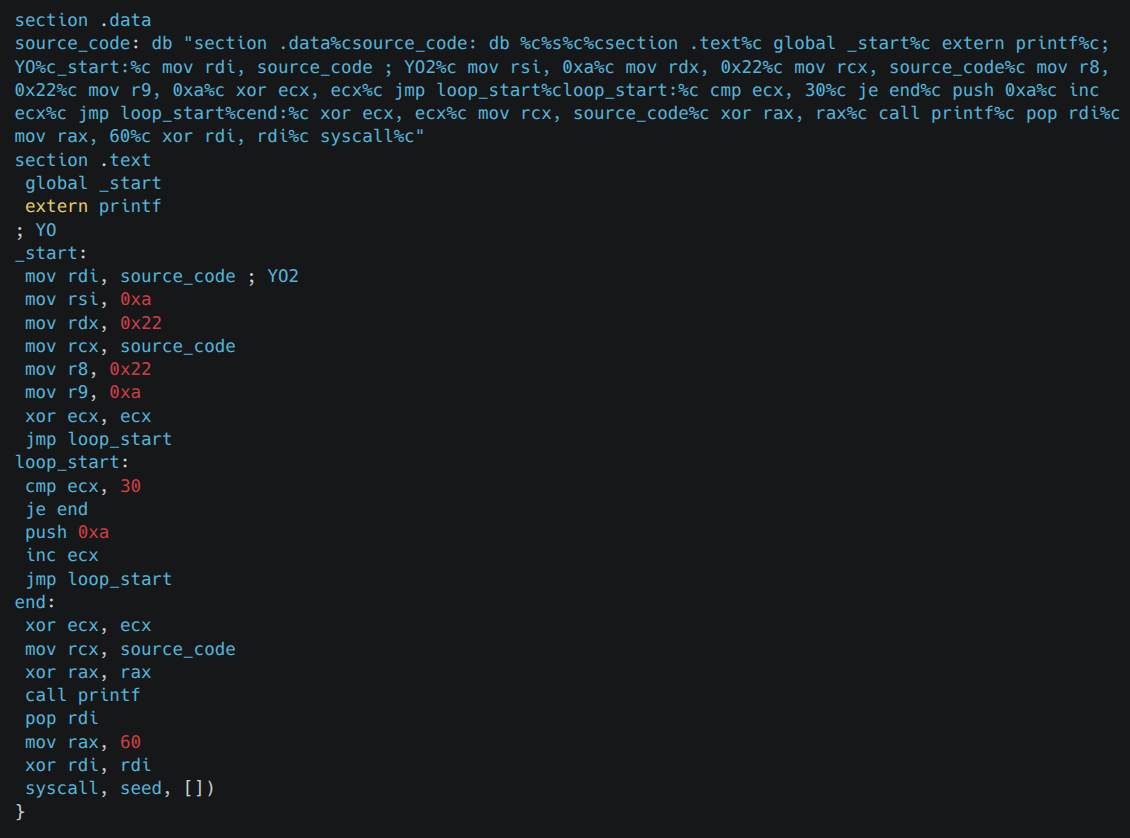This screenshot has width=1130, height=838.
Task: Click the closing curly brace on last line
Action: [x=20, y=812]
